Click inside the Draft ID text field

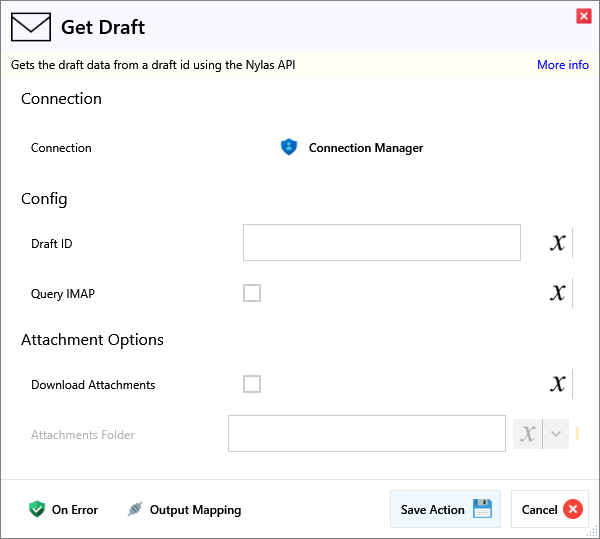tap(381, 243)
